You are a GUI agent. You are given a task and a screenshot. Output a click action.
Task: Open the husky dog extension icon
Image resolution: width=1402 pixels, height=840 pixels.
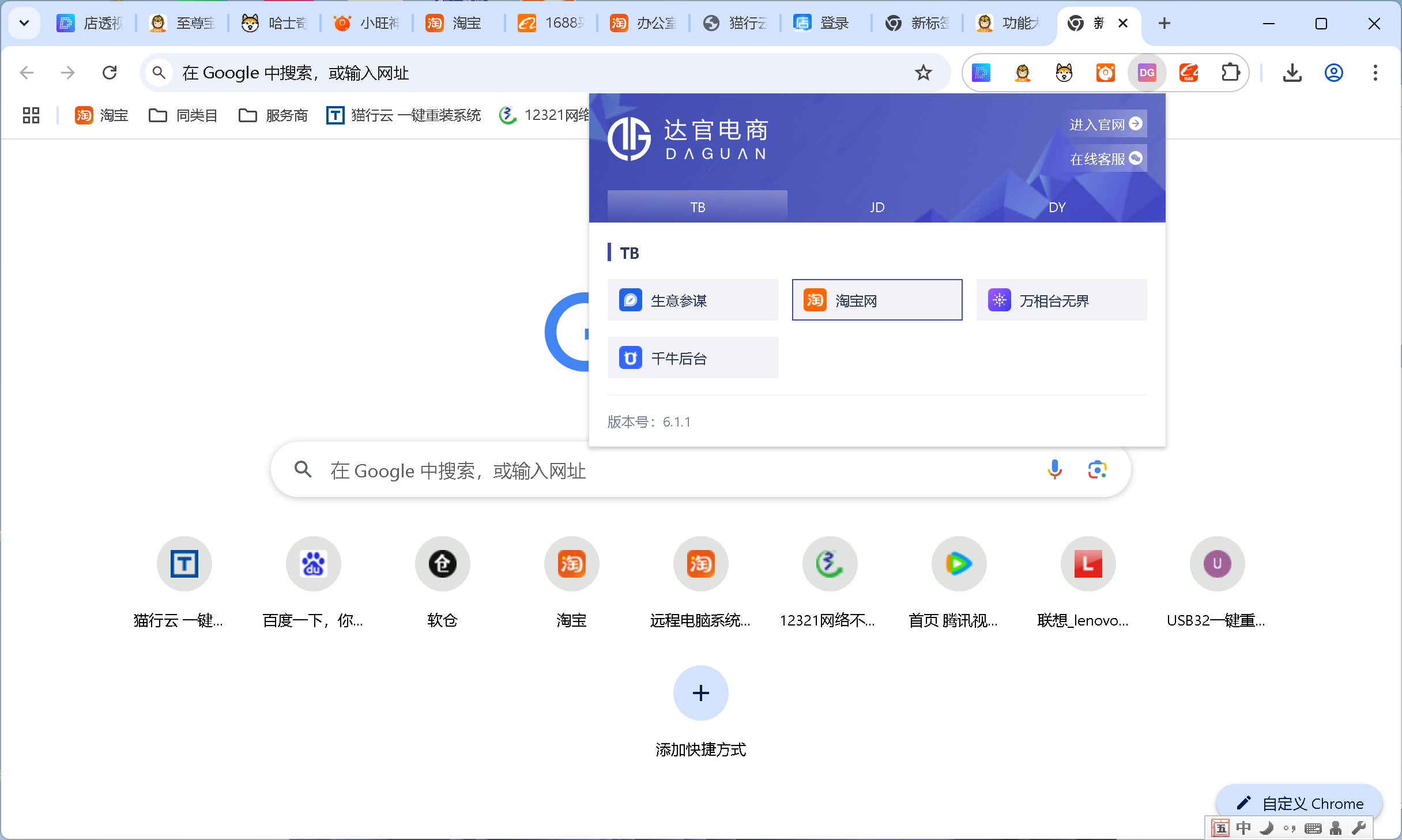[1064, 73]
